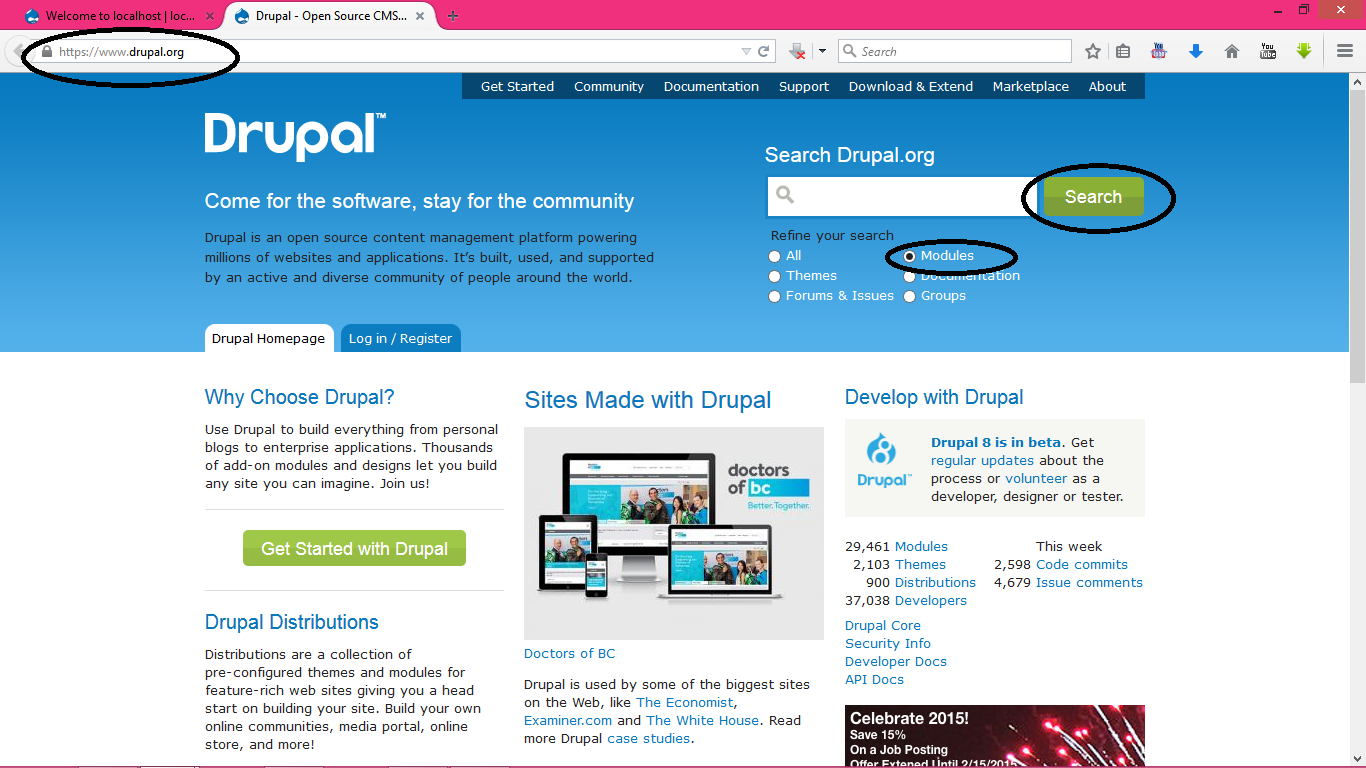The image size is (1366, 768).
Task: Open the Distributions stats link
Action: point(935,582)
